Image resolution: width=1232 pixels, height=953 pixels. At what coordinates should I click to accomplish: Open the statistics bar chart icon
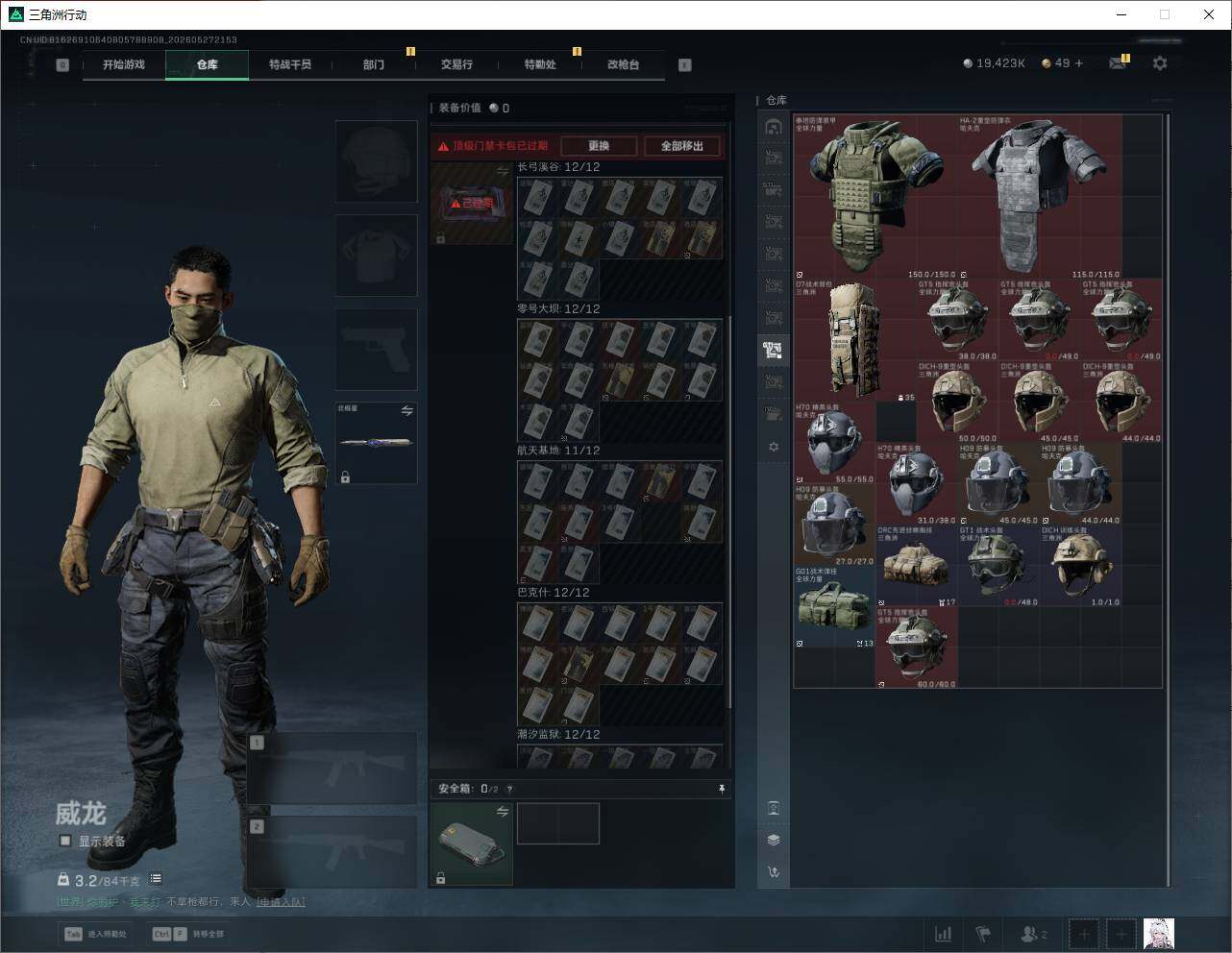pyautogui.click(x=944, y=934)
